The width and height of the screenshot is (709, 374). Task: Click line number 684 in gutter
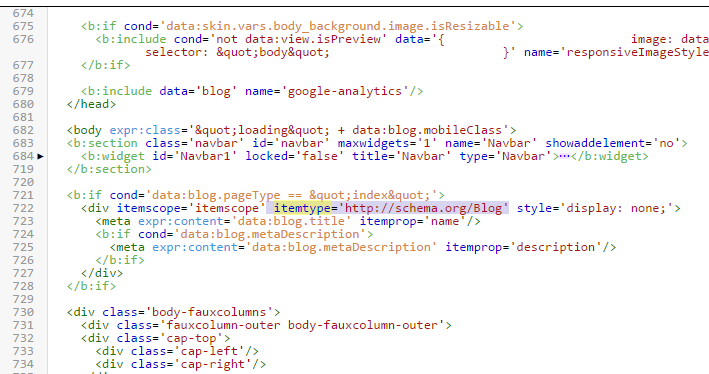pos(23,156)
